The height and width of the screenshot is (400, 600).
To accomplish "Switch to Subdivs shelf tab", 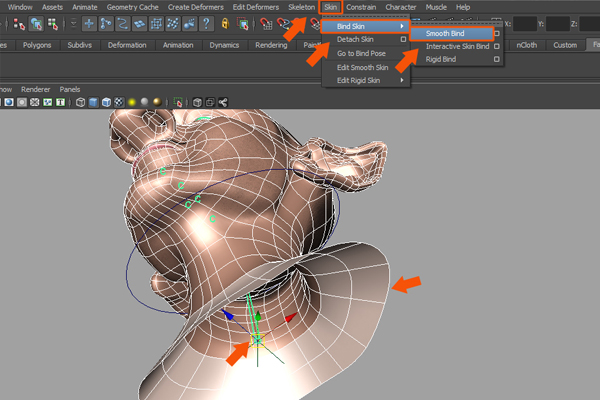I will pyautogui.click(x=80, y=45).
